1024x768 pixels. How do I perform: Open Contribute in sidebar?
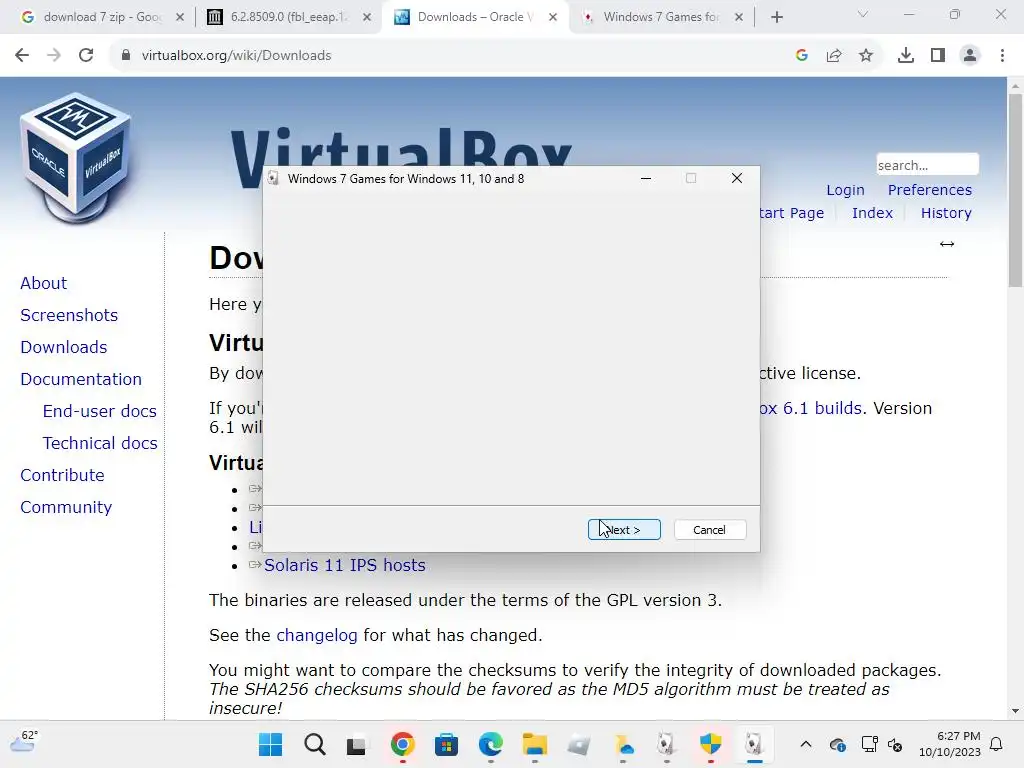tap(62, 475)
